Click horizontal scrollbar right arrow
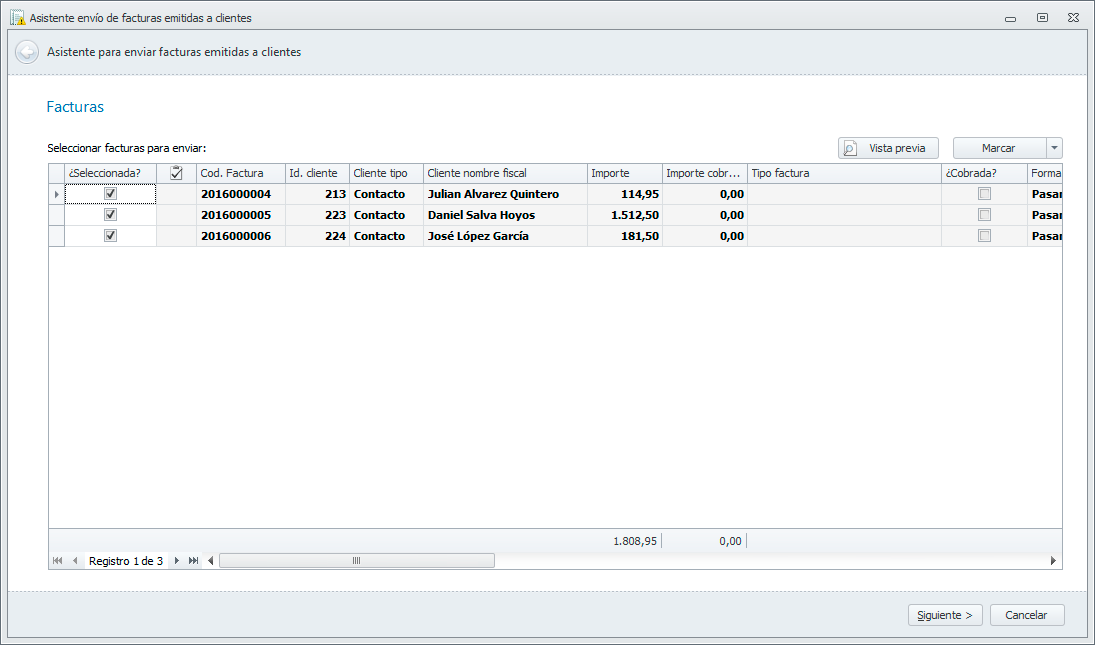Screen dimensions: 1095x645 [1053, 561]
